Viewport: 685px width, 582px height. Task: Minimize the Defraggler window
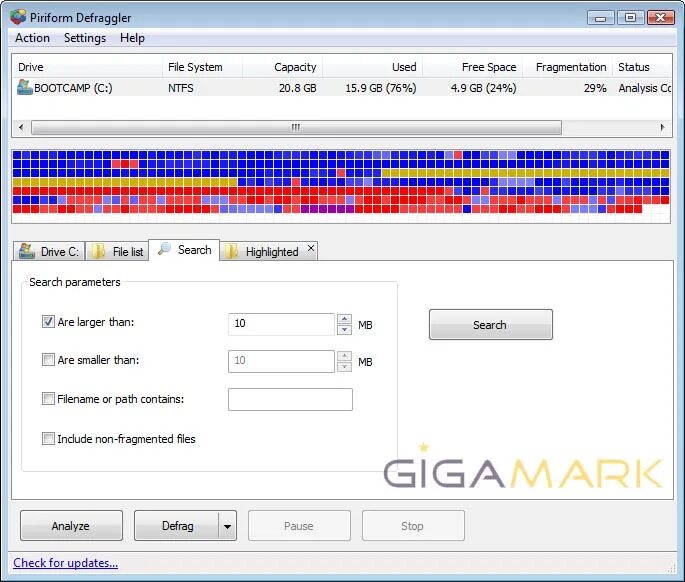[x=601, y=18]
